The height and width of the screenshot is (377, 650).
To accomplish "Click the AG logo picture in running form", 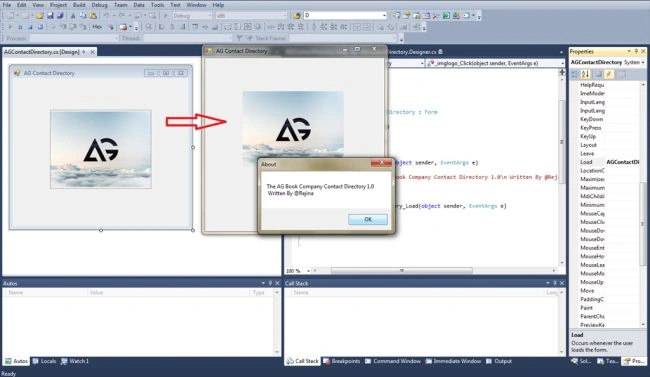I will click(293, 128).
